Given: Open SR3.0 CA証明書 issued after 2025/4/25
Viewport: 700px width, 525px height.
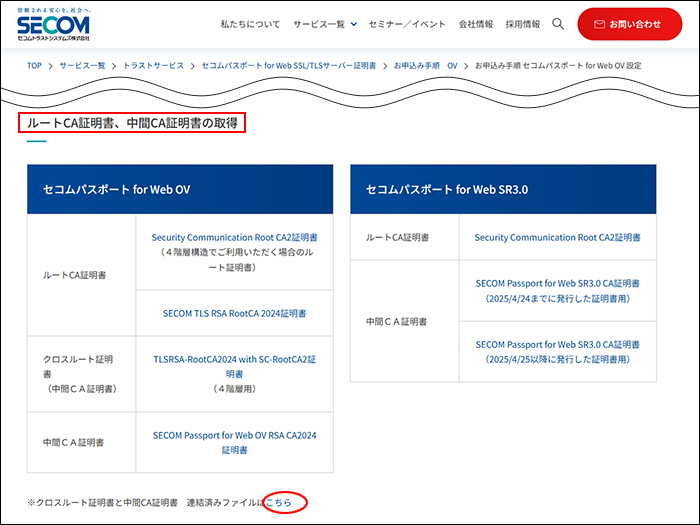Looking at the screenshot, I should (557, 352).
